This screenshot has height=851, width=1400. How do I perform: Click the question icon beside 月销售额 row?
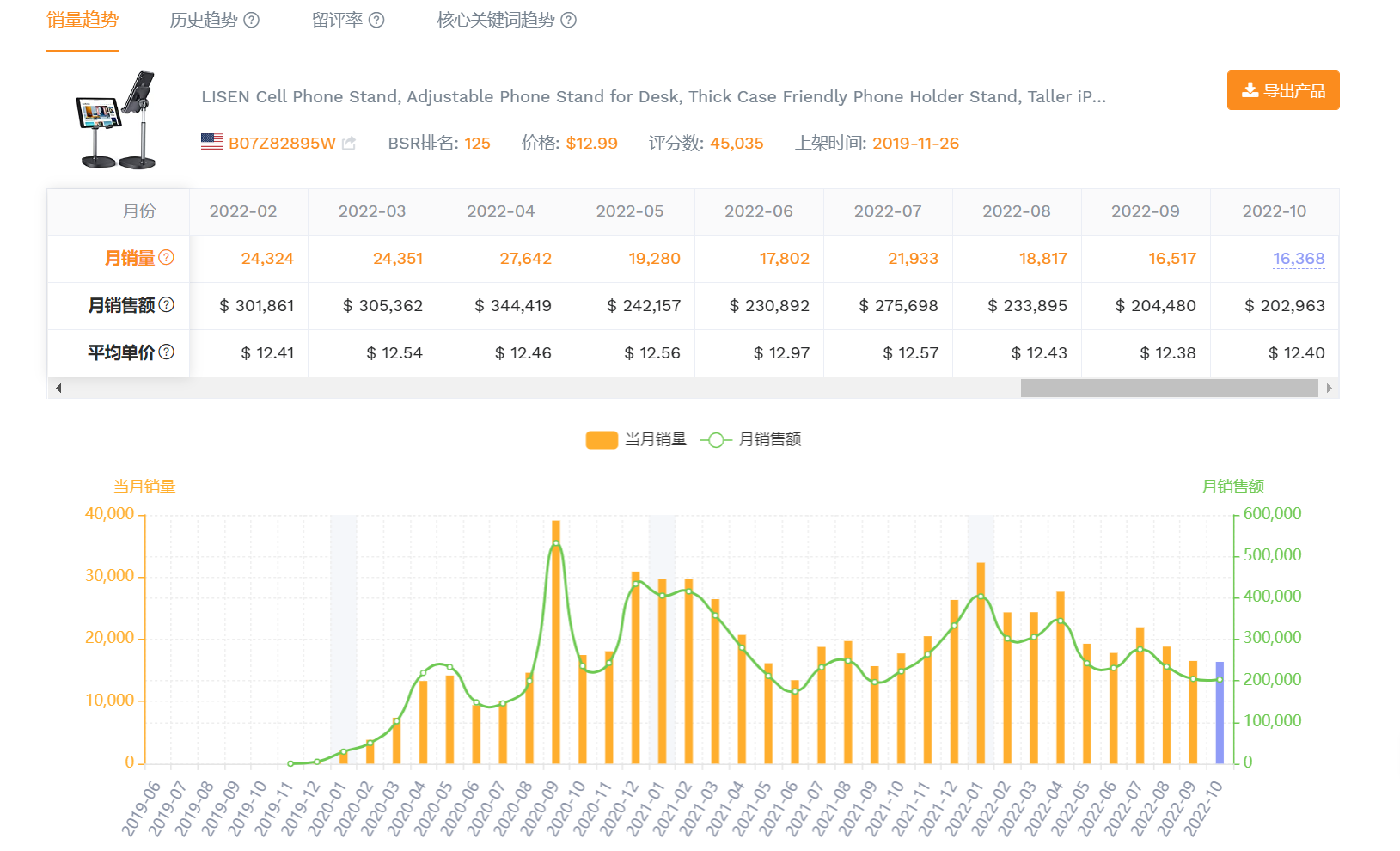click(167, 305)
